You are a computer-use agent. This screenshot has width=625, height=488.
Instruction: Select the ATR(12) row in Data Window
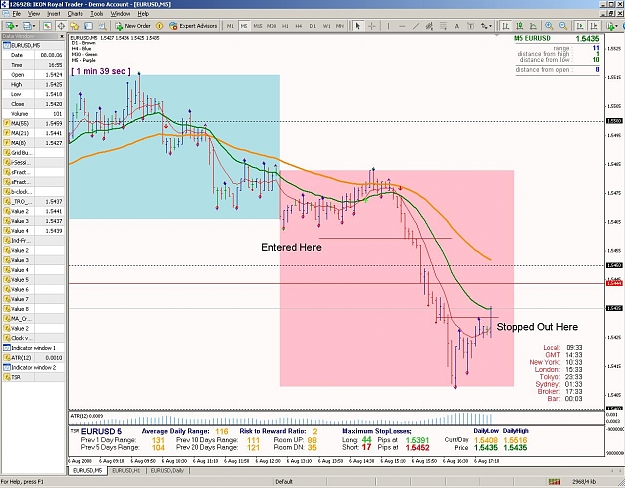pyautogui.click(x=33, y=358)
